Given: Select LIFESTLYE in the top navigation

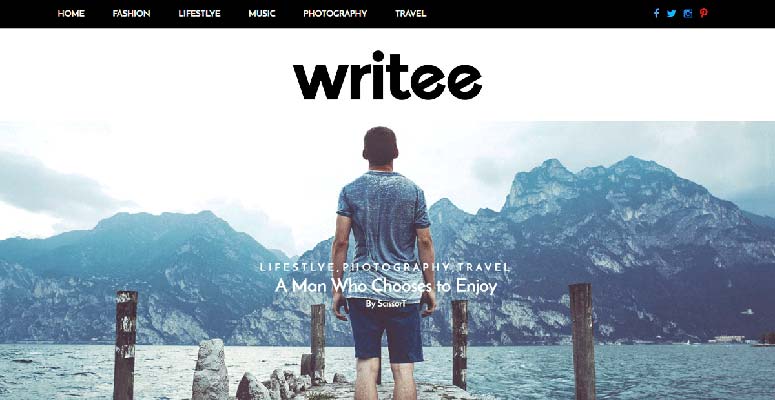Looking at the screenshot, I should [x=200, y=14].
